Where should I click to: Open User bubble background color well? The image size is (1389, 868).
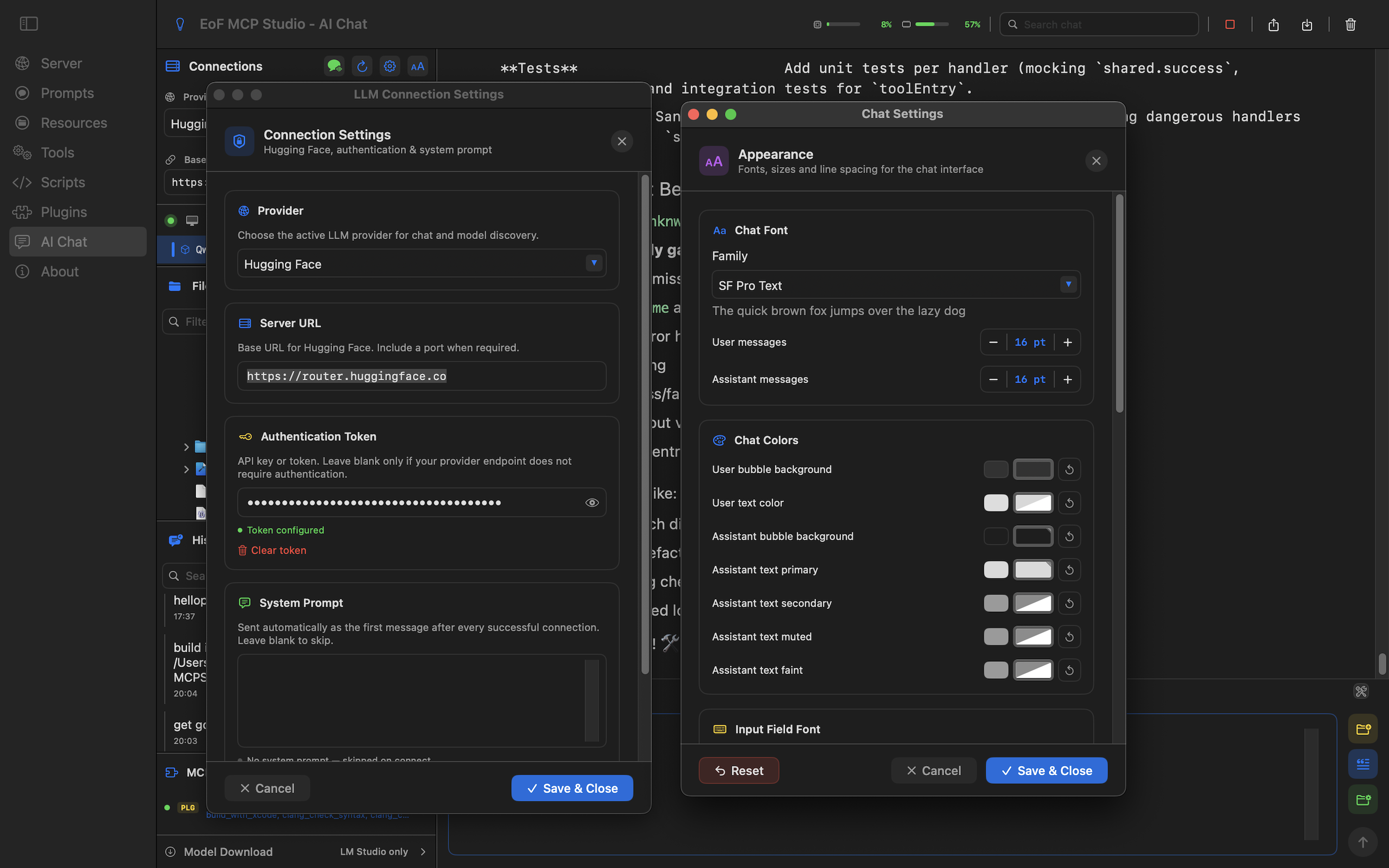pos(1033,469)
